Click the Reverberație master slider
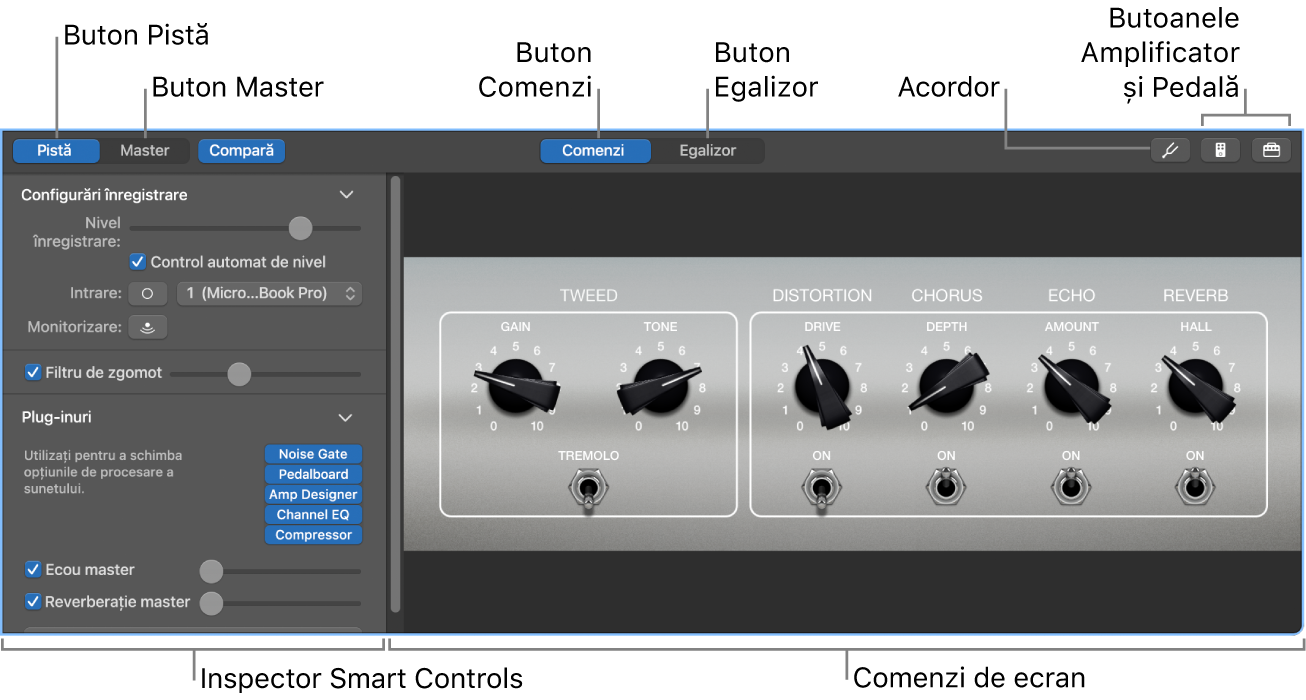The image size is (1306, 700). click(x=280, y=603)
